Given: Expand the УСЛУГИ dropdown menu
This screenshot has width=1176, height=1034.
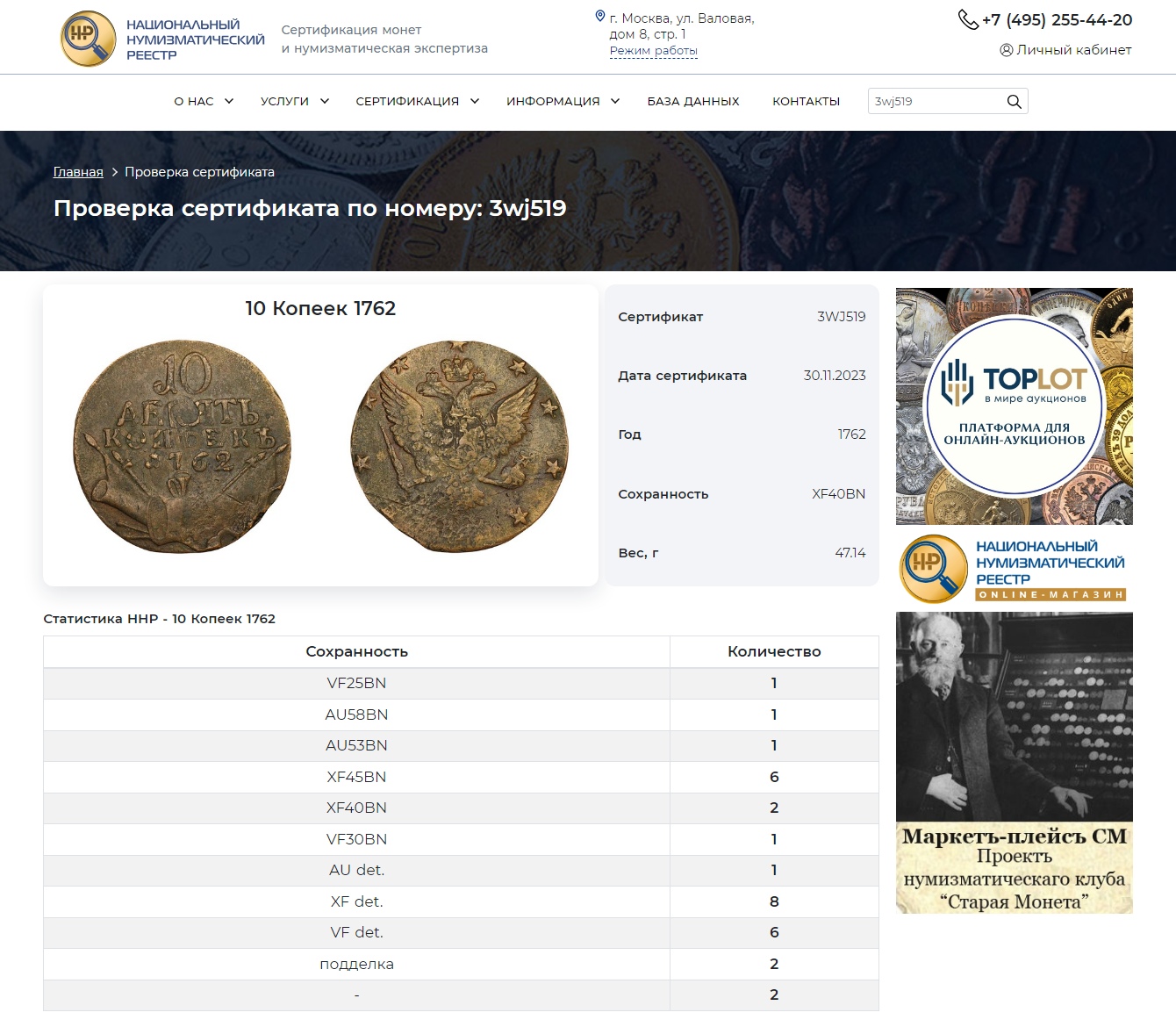Looking at the screenshot, I should click(x=295, y=102).
